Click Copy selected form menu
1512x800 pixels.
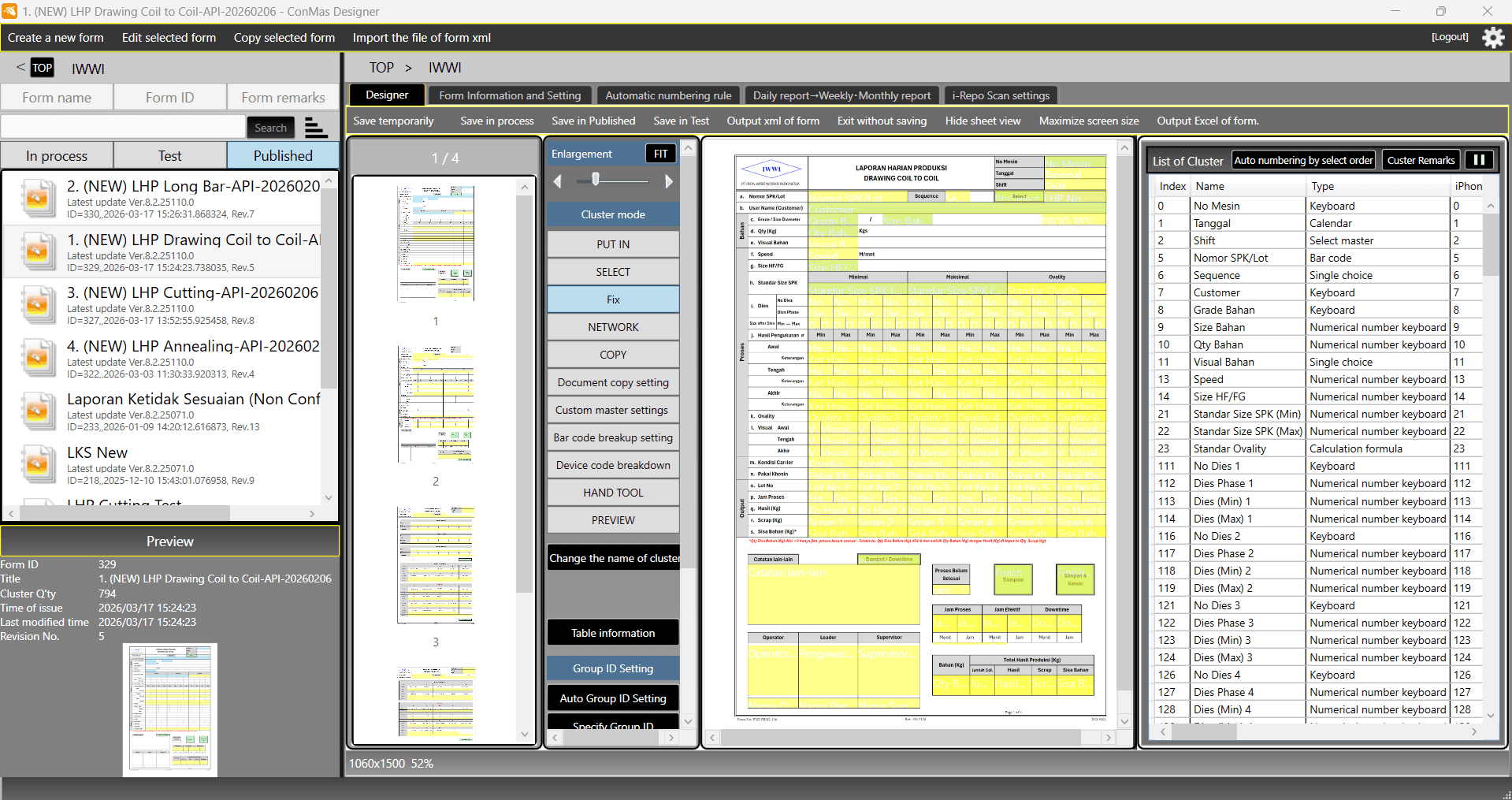click(284, 38)
